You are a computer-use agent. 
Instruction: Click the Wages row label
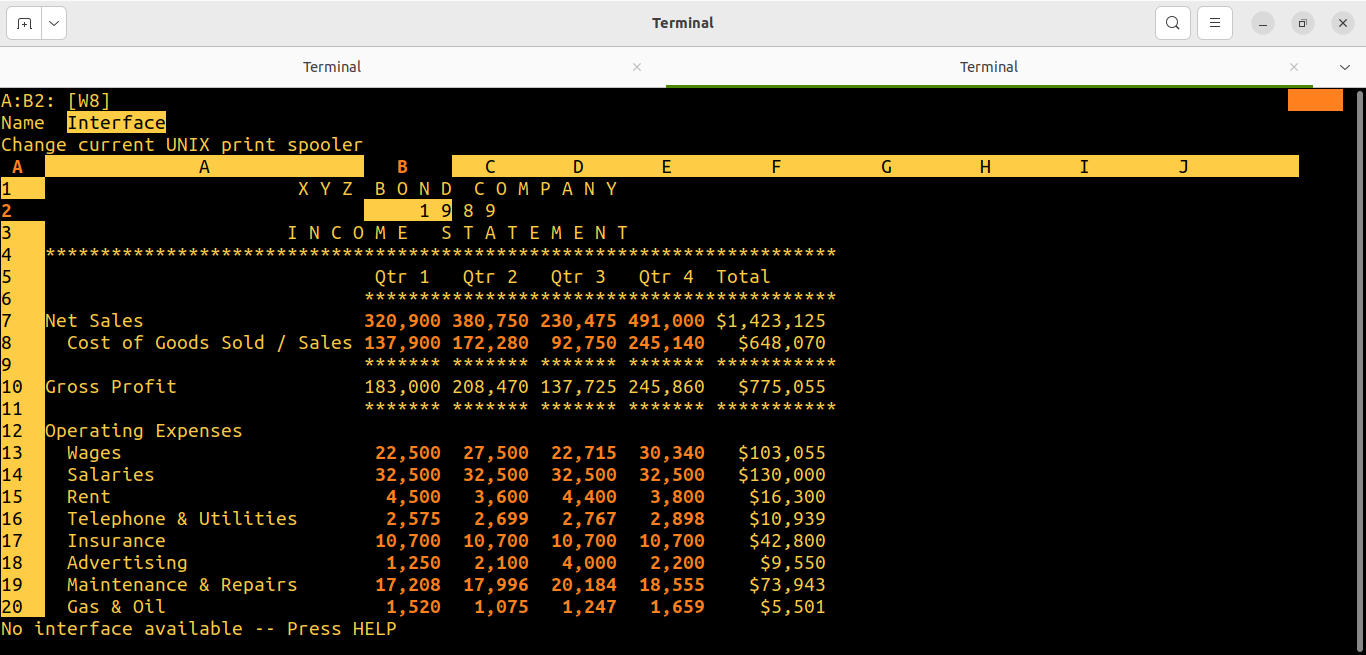click(x=94, y=453)
